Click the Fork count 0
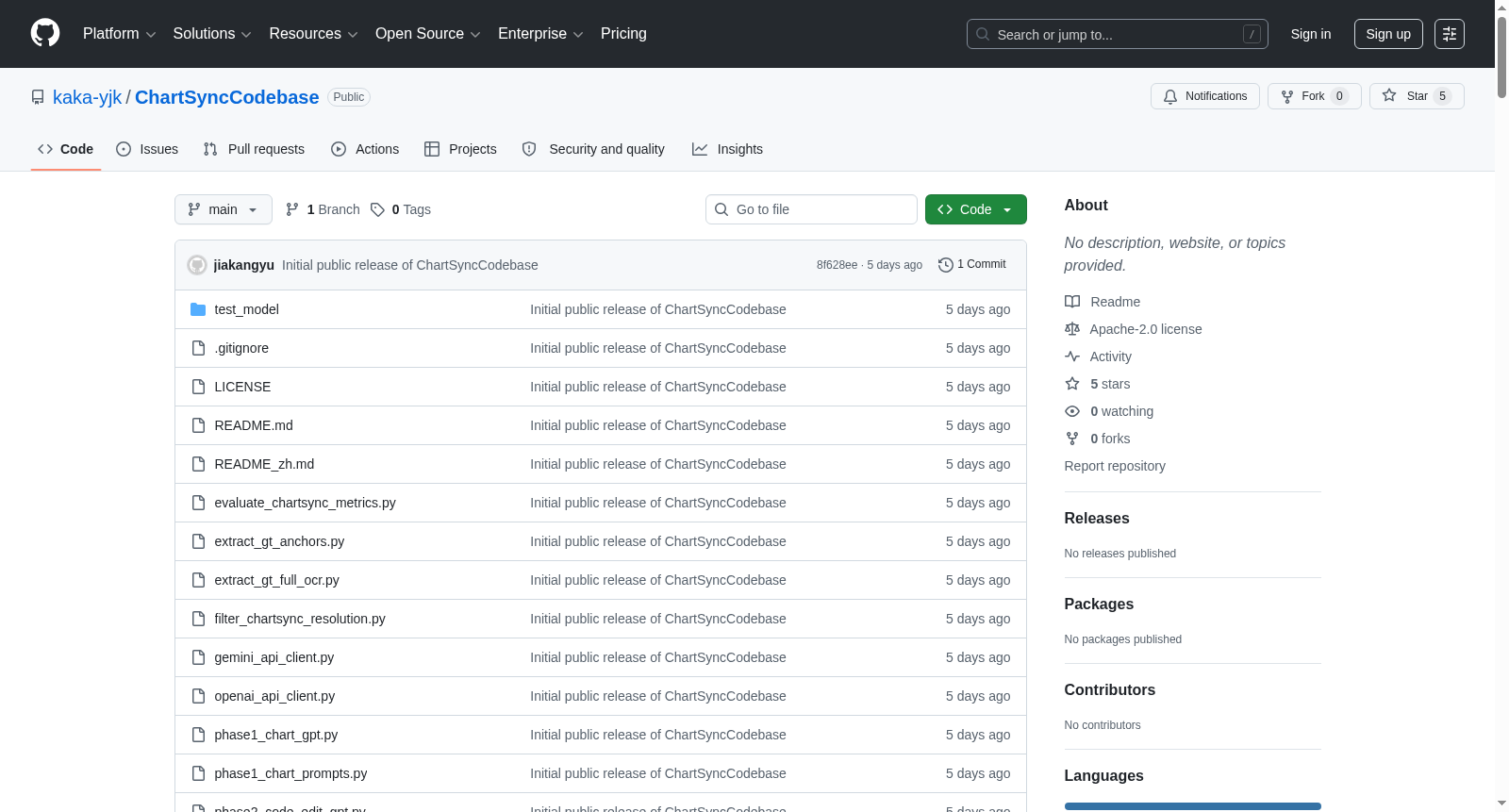Viewport: 1509px width, 812px height. click(1339, 96)
